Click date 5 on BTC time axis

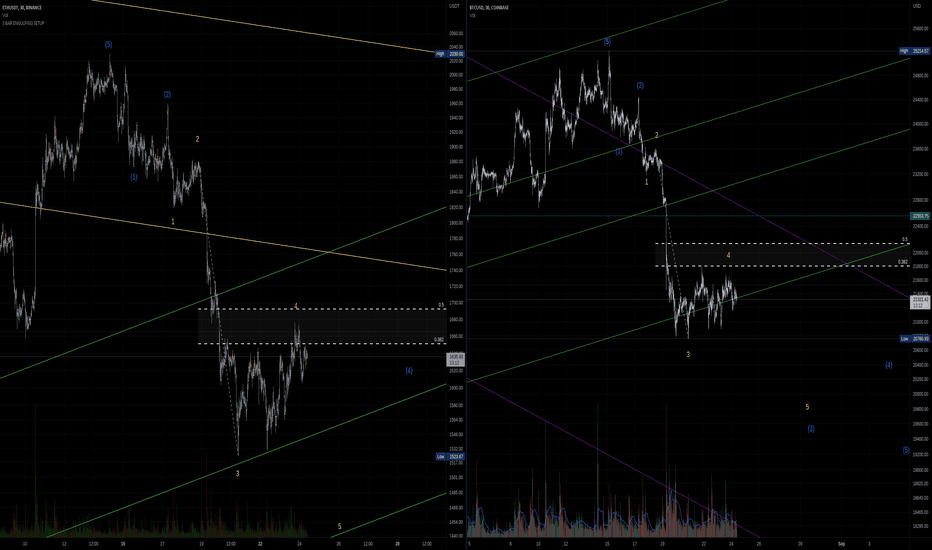click(x=469, y=543)
